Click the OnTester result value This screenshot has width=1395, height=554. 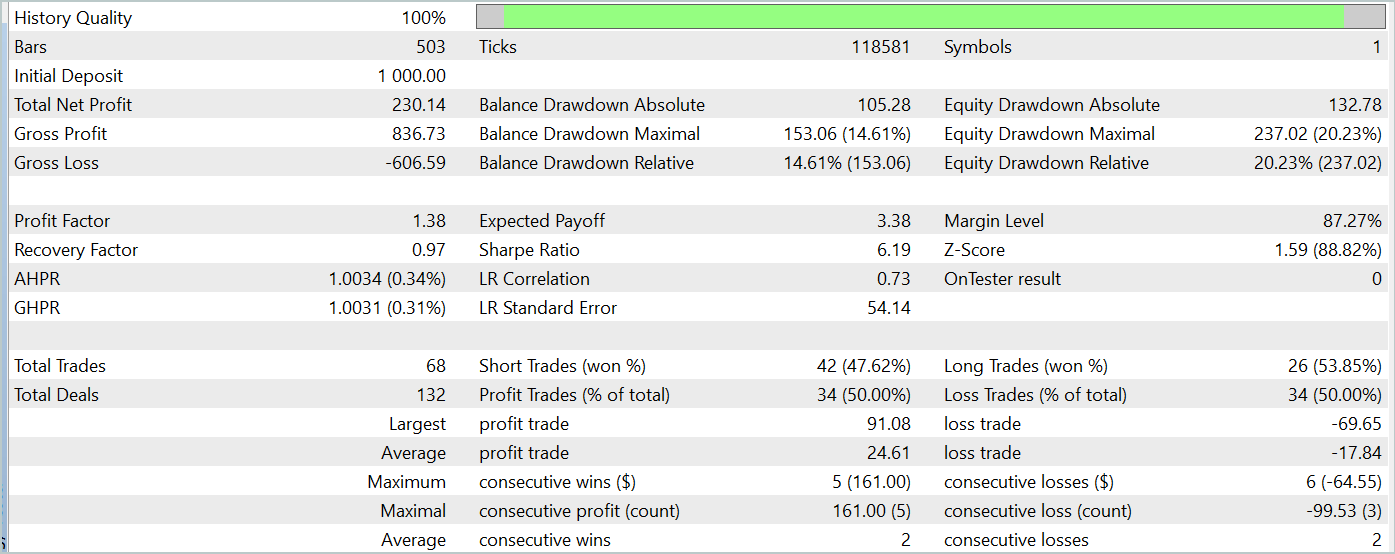point(1376,279)
